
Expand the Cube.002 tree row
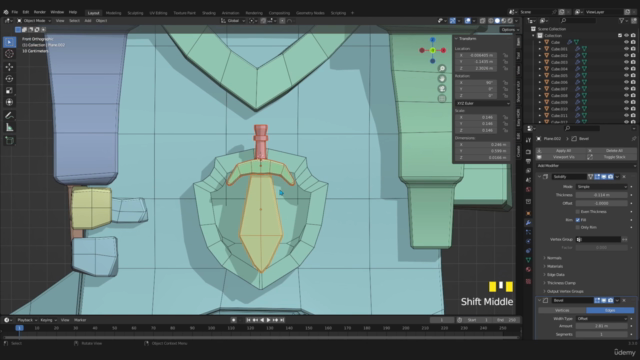pyautogui.click(x=540, y=56)
